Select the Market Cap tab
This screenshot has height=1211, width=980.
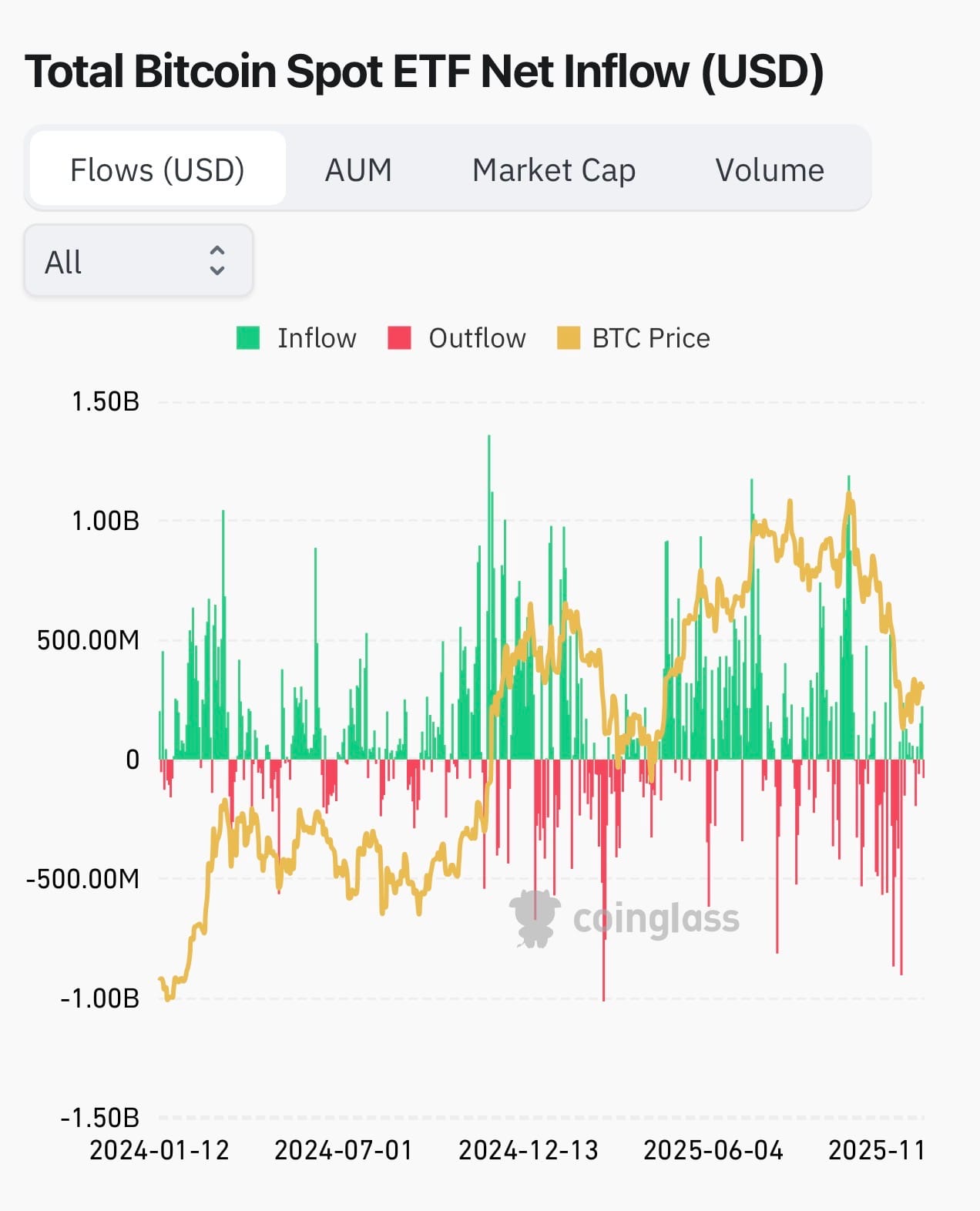pyautogui.click(x=554, y=169)
